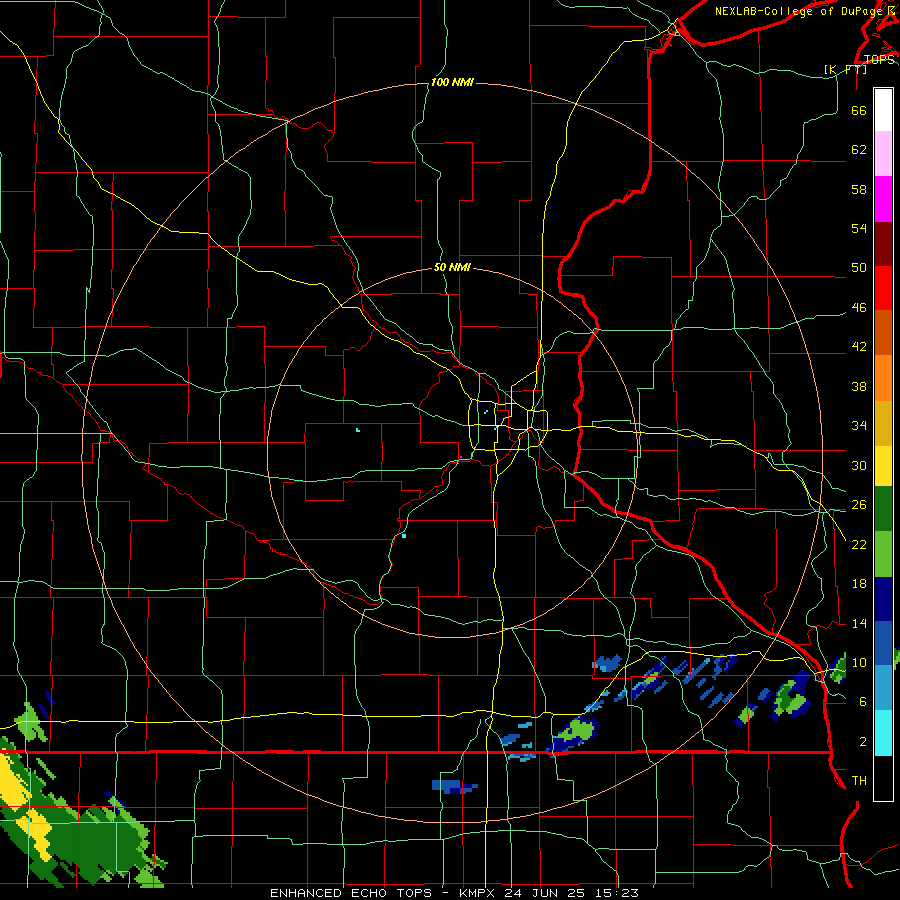Image resolution: width=900 pixels, height=900 pixels.
Task: Click the 26 scale value
Action: click(x=859, y=505)
